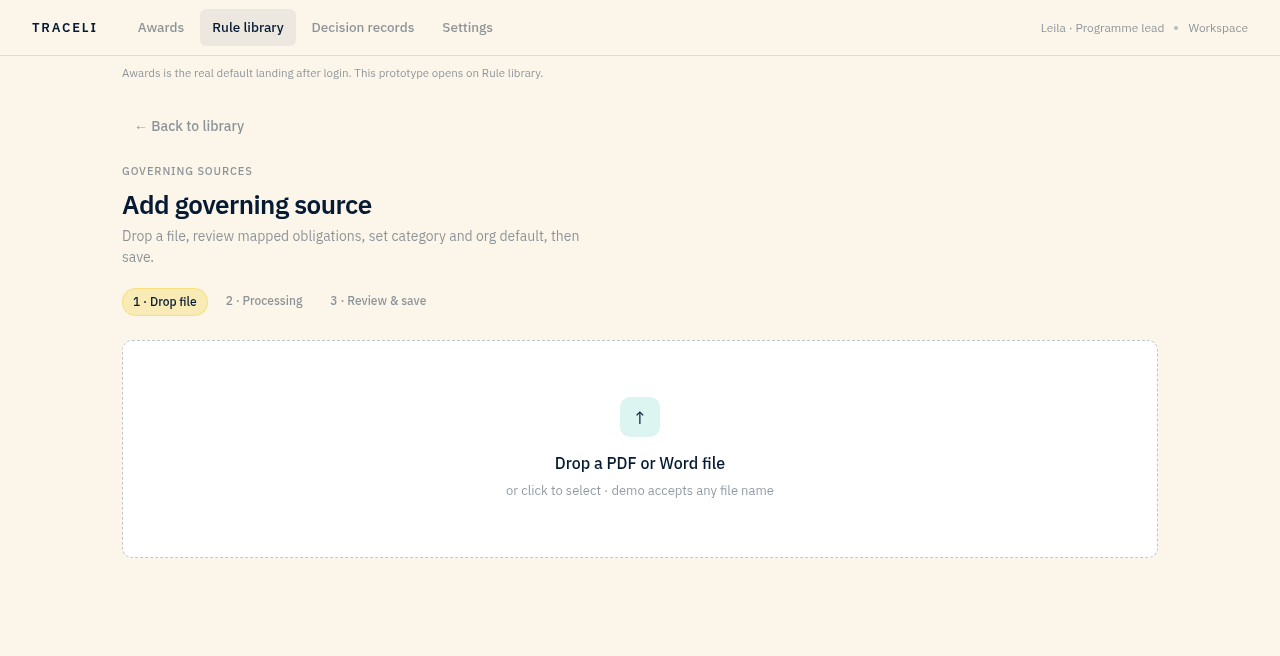Select step 2 Processing
This screenshot has height=656, width=1280.
point(264,301)
